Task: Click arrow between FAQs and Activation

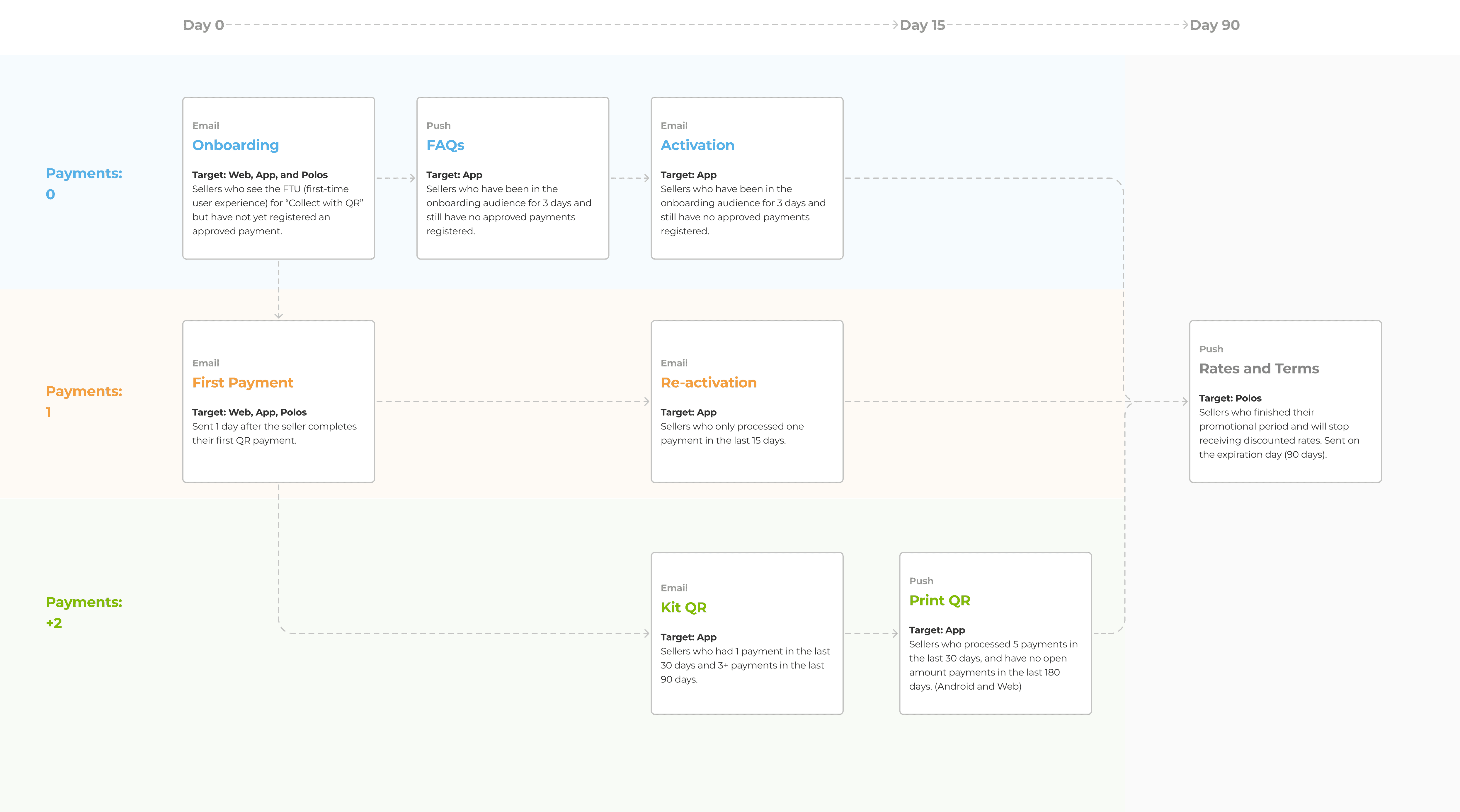Action: coord(646,178)
